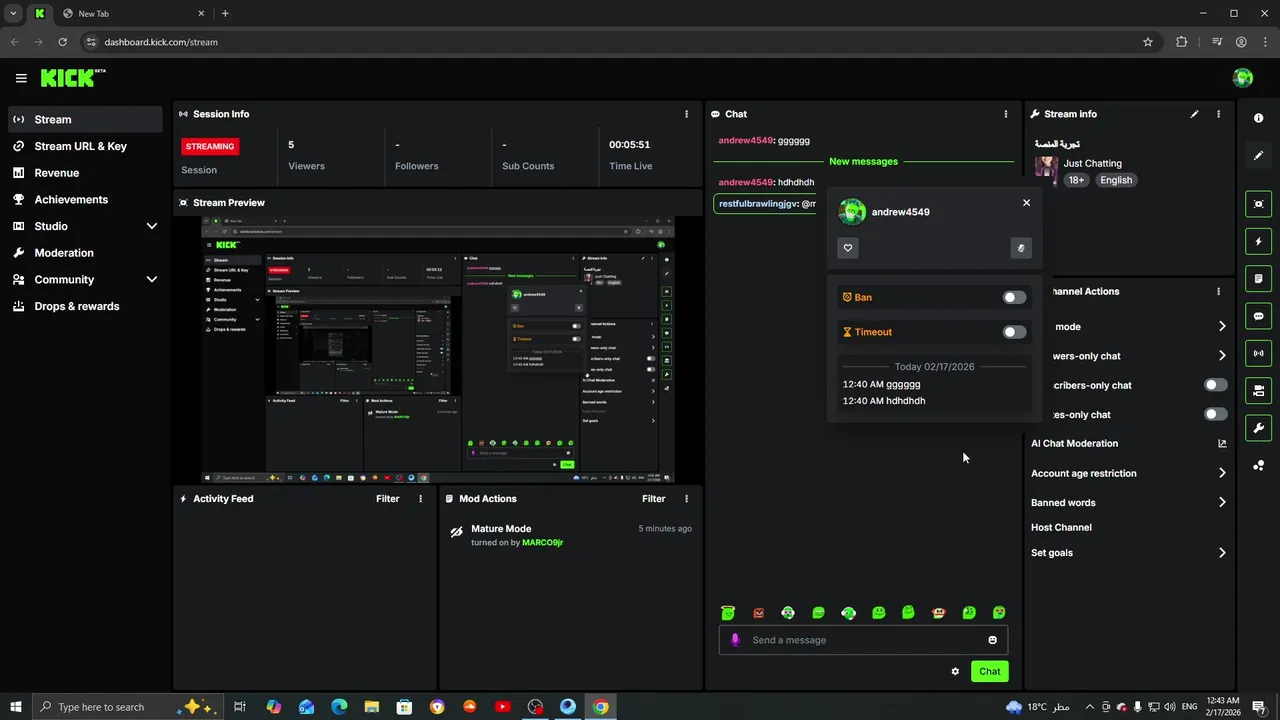Screen dimensions: 1280x720
Task: Open Session Info panel options menu
Action: tap(686, 114)
